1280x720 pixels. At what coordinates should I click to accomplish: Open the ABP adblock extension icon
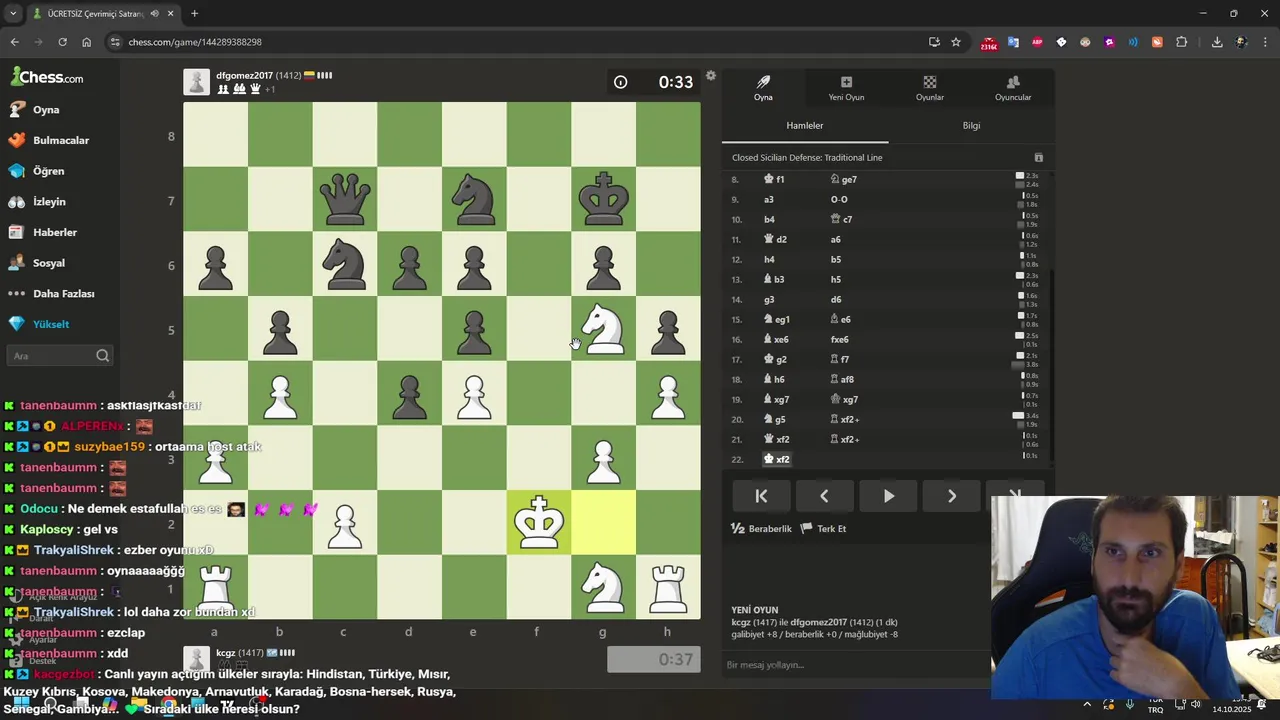click(1037, 42)
